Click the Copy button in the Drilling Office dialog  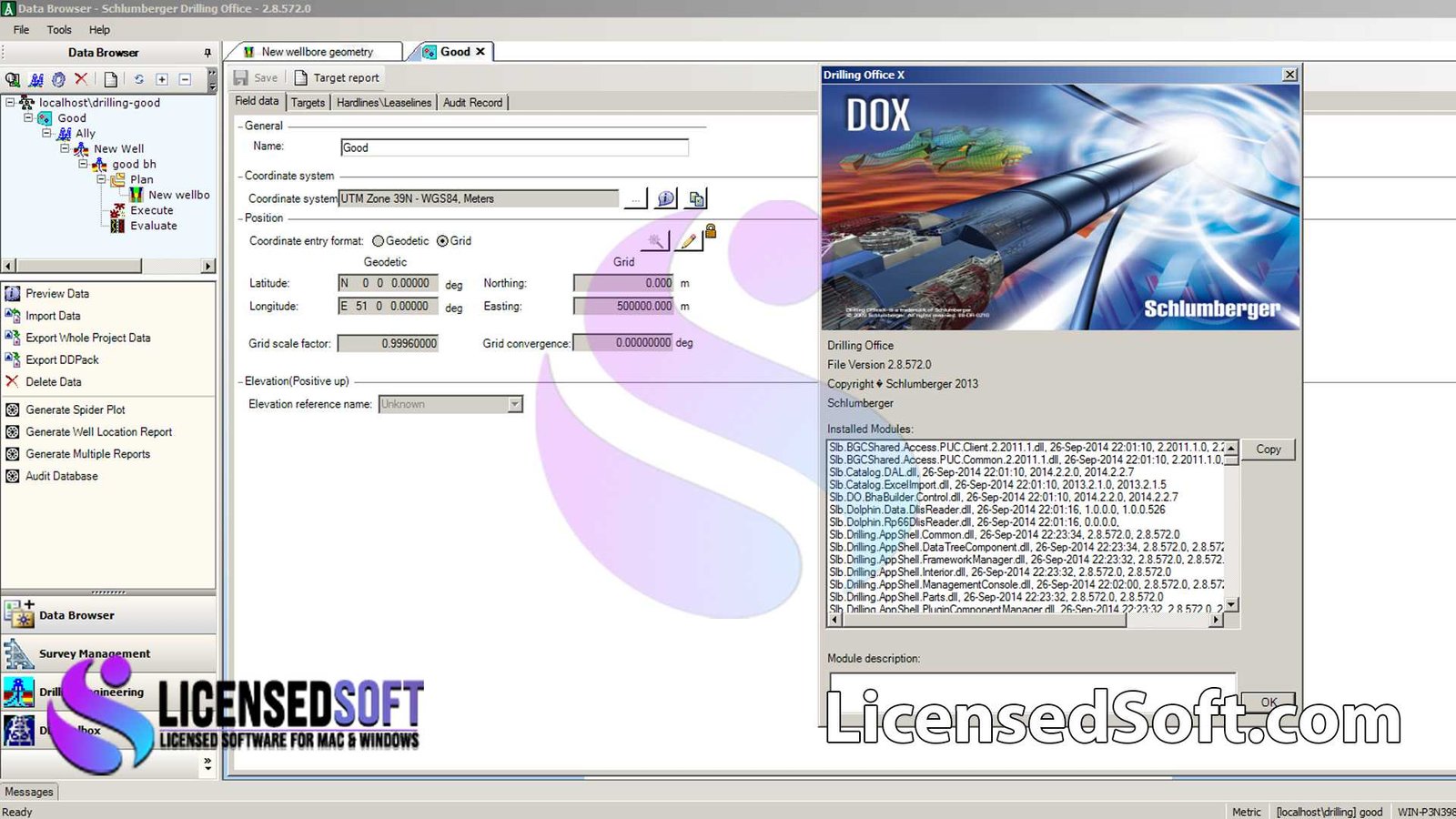[1269, 449]
